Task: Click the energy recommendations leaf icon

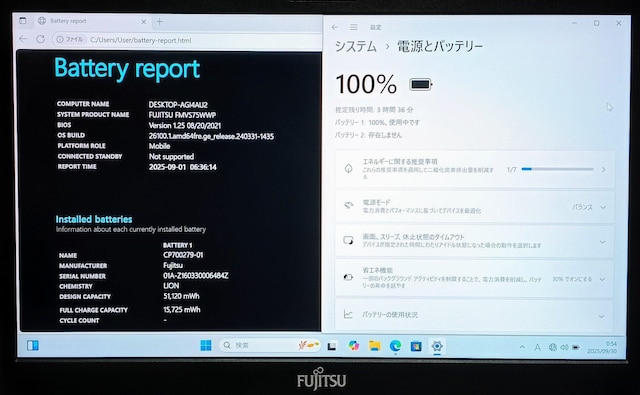Action: 349,169
